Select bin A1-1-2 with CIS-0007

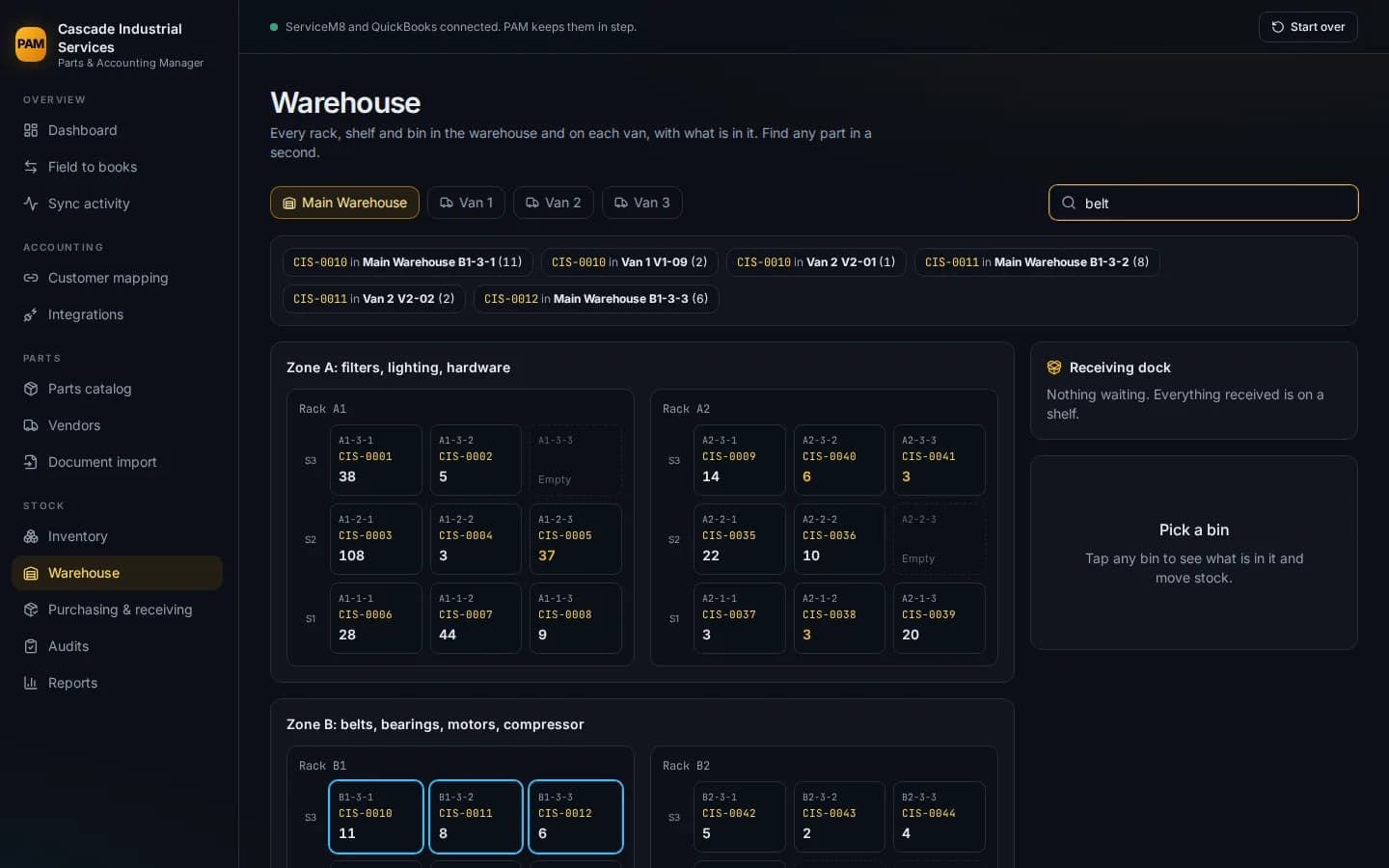[x=476, y=618]
